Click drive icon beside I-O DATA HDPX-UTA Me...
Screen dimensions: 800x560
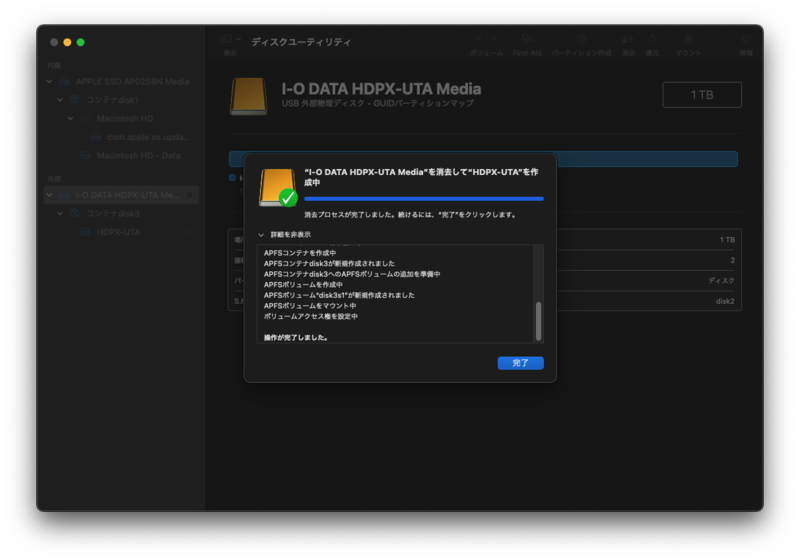[x=64, y=195]
